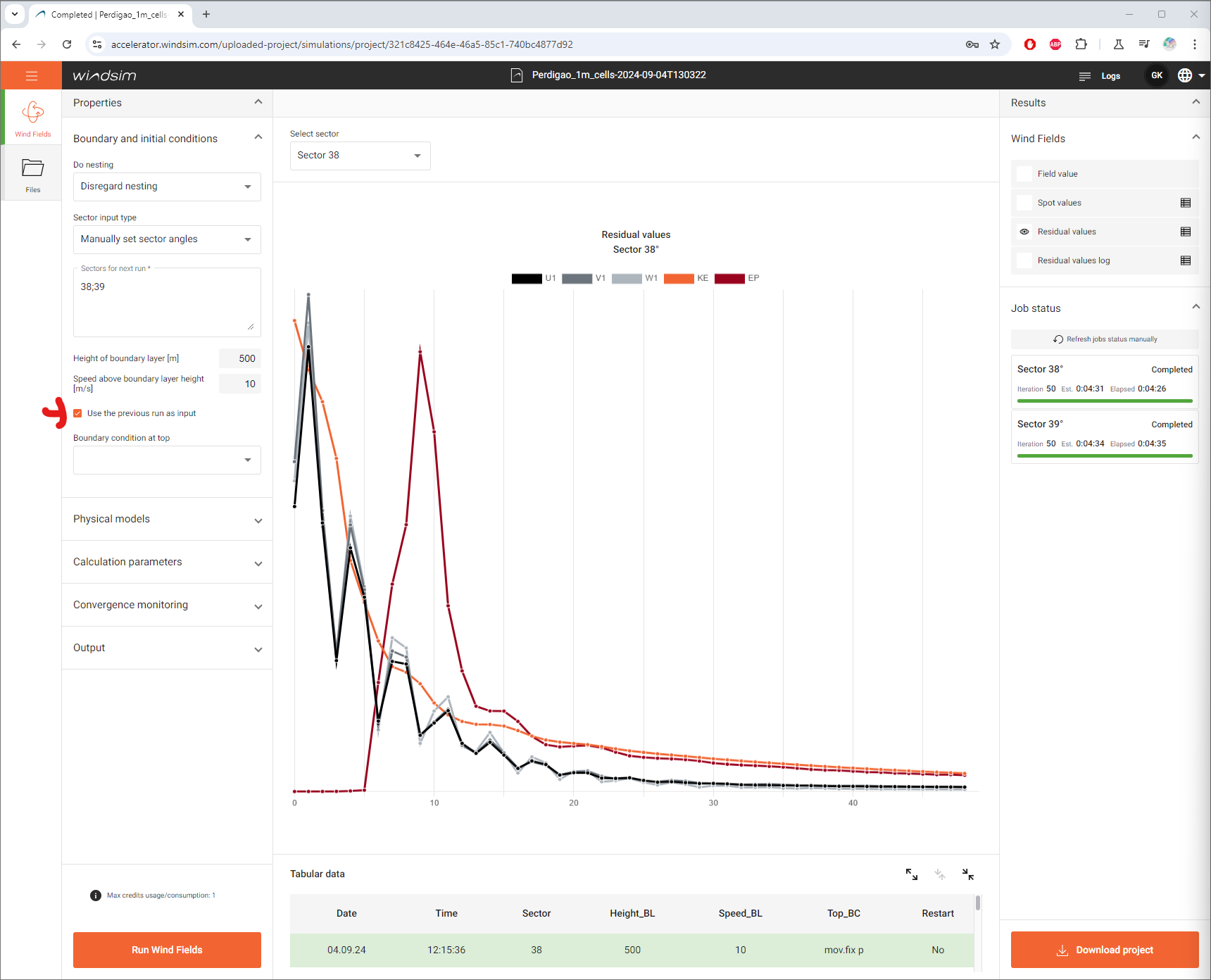Image resolution: width=1211 pixels, height=980 pixels.
Task: Uncheck Use the previous run as input
Action: pos(77,413)
